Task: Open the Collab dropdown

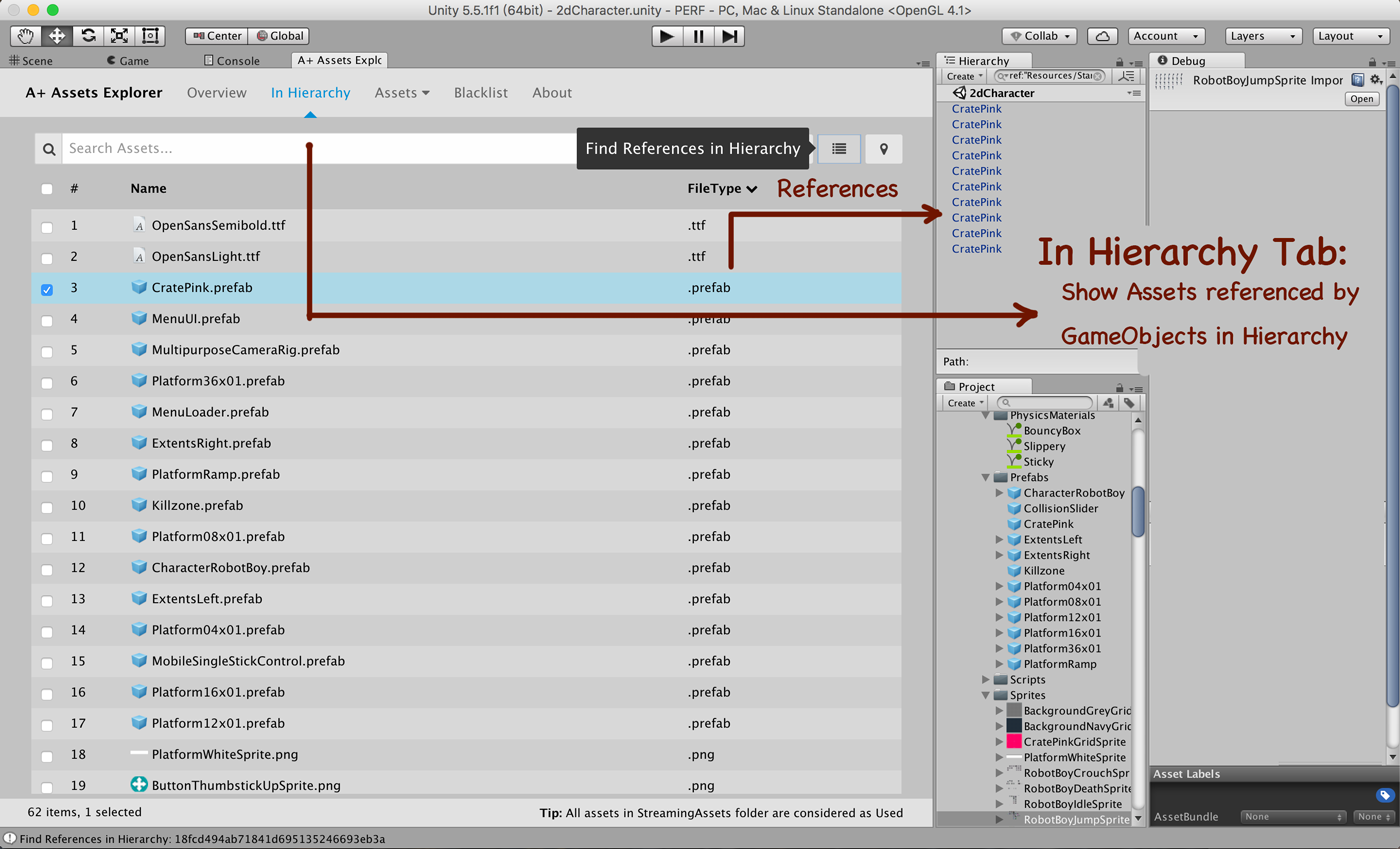Action: point(1039,36)
